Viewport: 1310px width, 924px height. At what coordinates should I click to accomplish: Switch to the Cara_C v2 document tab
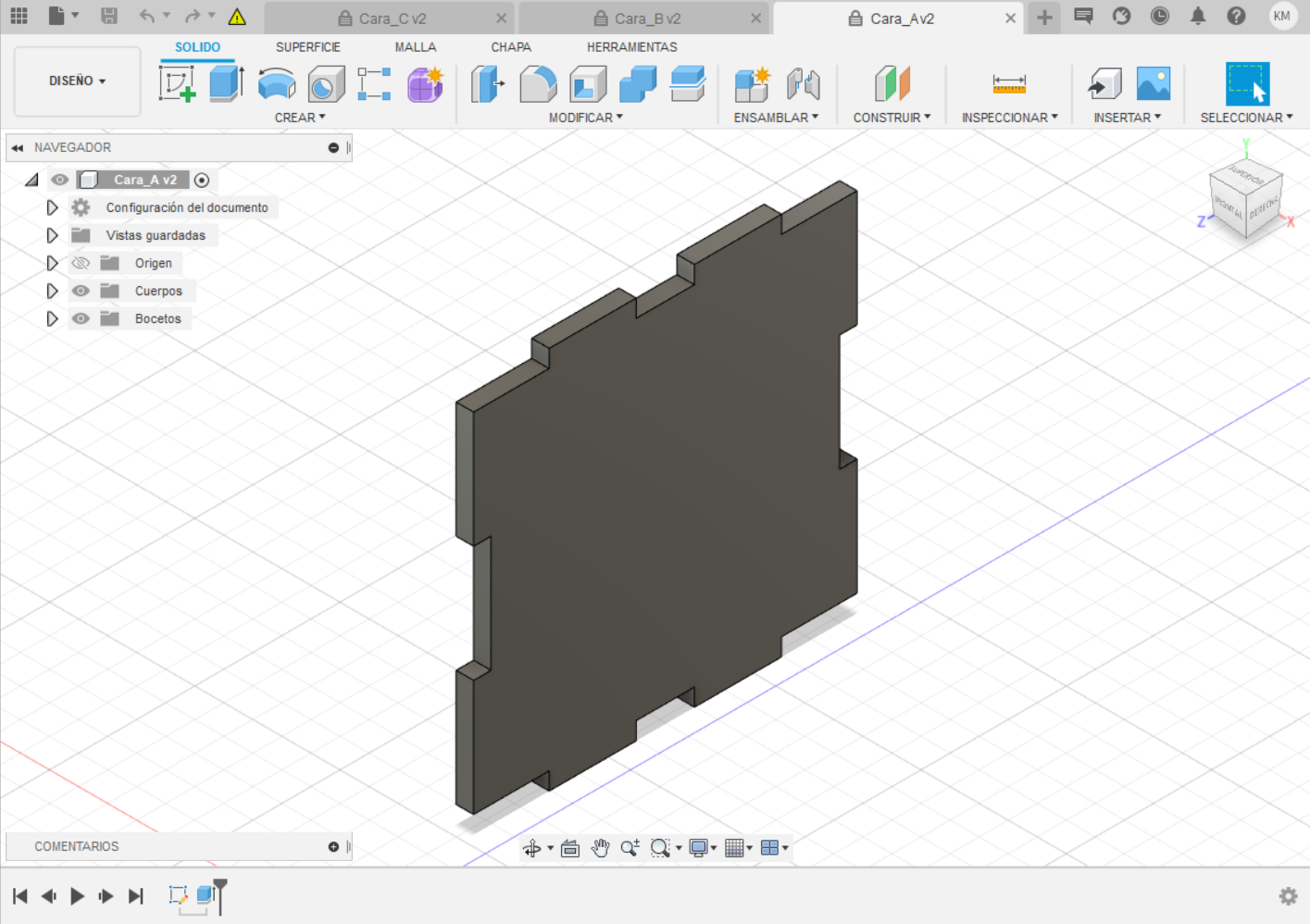[390, 19]
